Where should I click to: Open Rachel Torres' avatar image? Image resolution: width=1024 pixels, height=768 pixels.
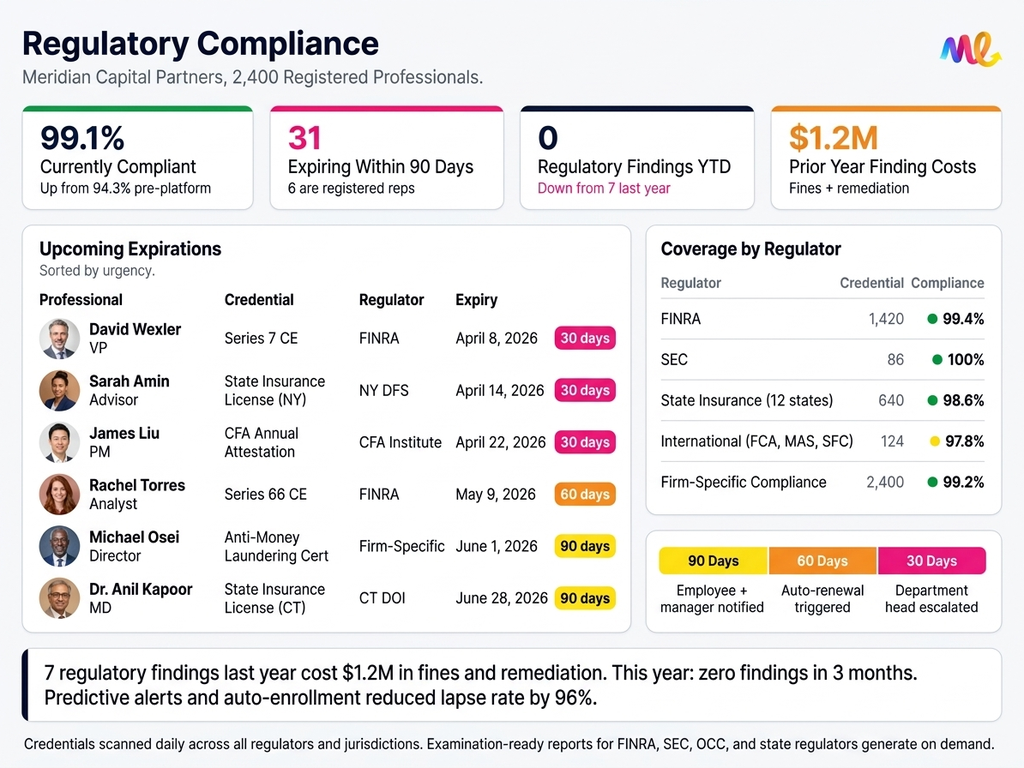[59, 495]
